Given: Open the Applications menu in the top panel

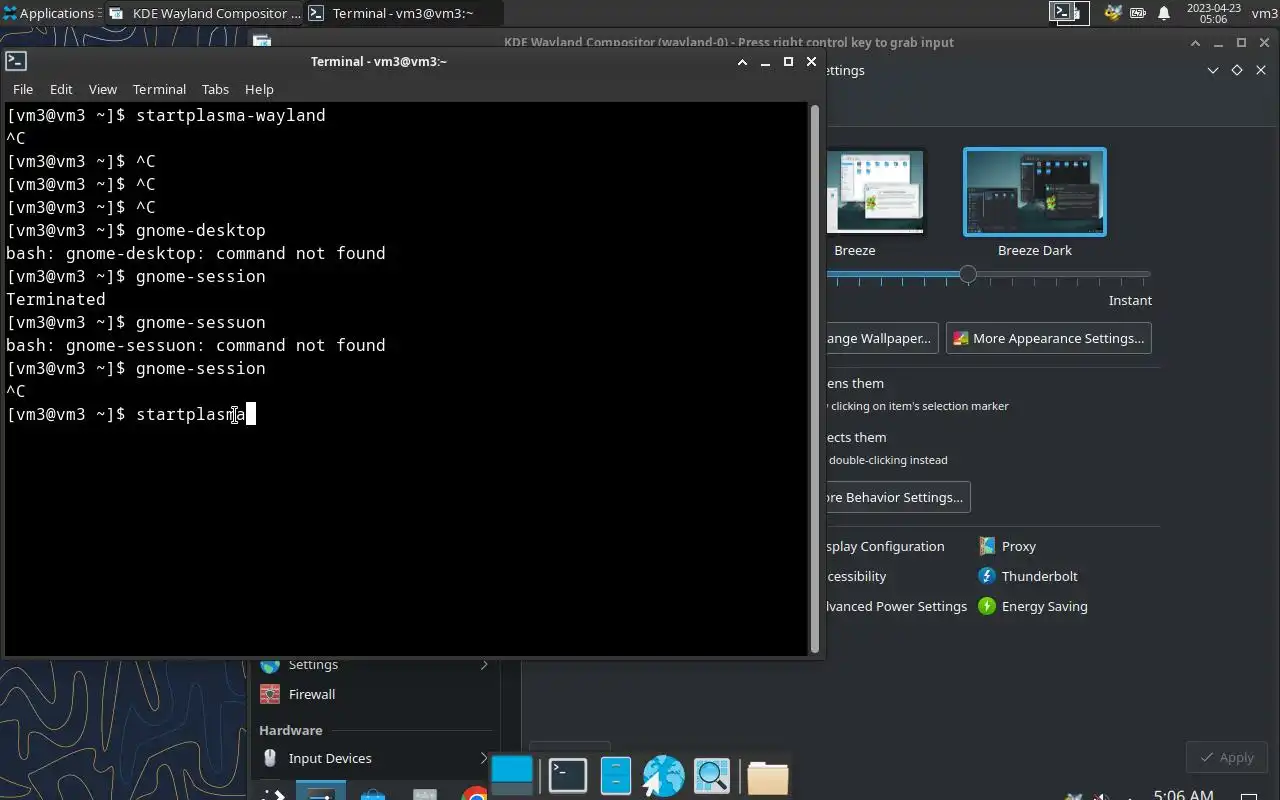Looking at the screenshot, I should coord(50,13).
